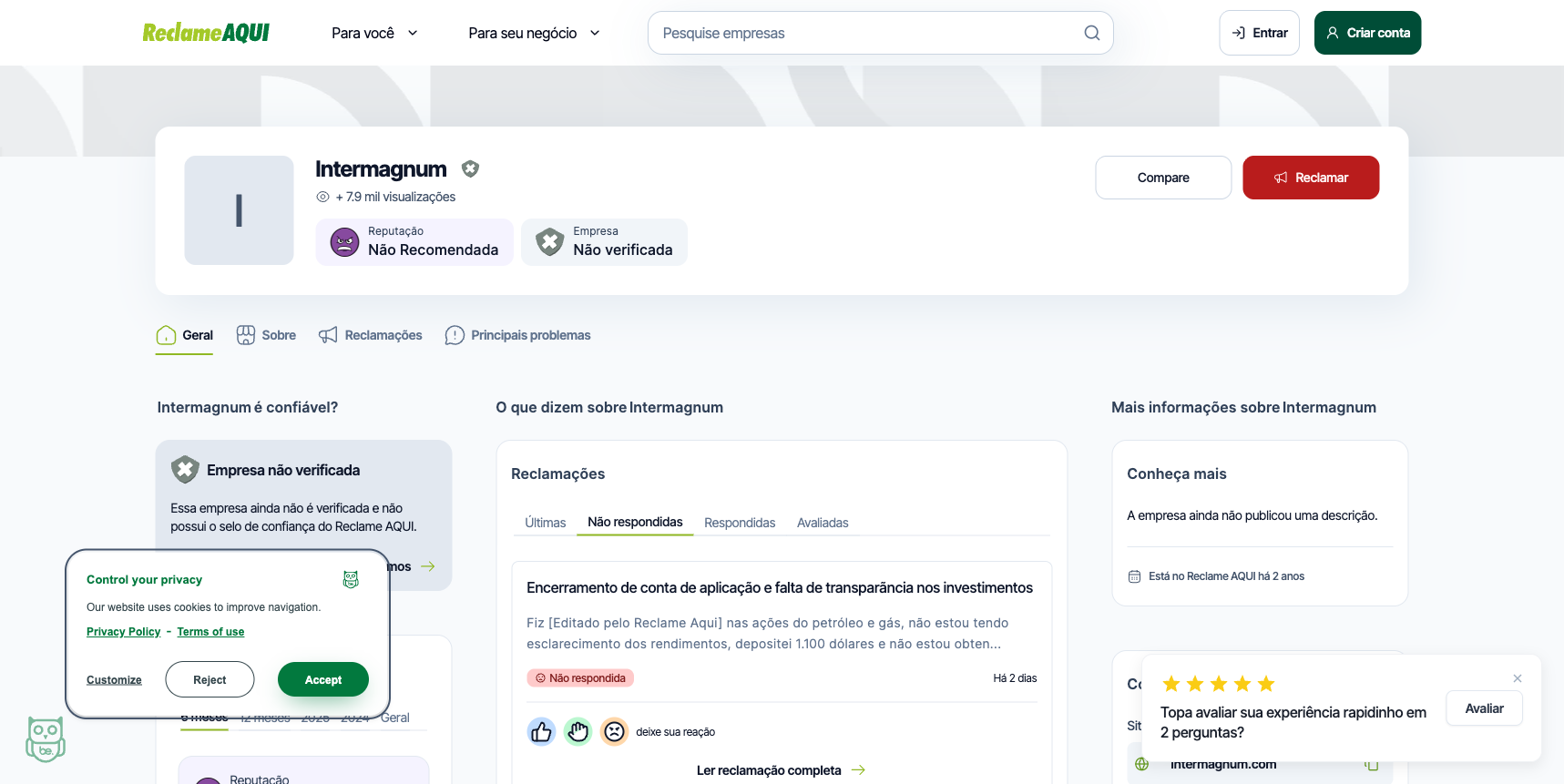Screen dimensions: 1564x784
Task: Click the Empresa Não verificada shield badge
Action: (x=549, y=242)
